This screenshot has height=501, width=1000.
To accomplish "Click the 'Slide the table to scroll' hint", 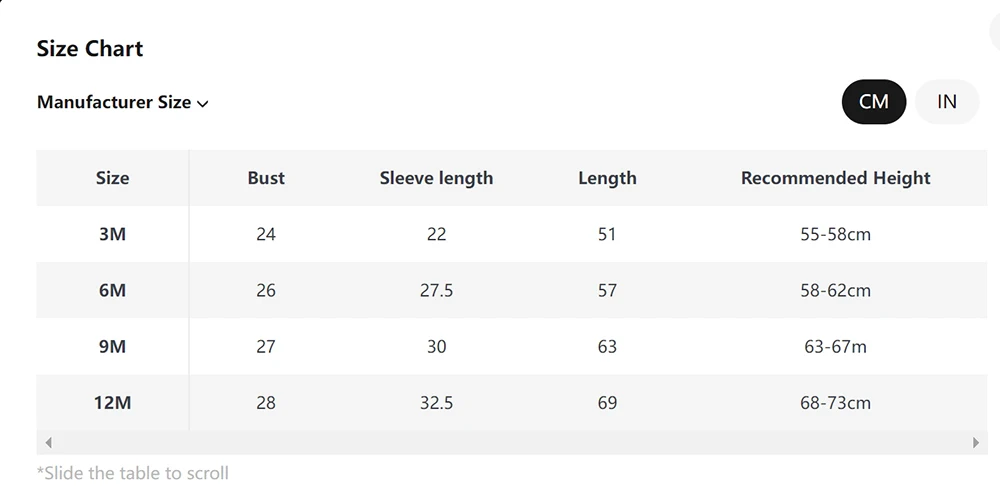I will [x=133, y=473].
